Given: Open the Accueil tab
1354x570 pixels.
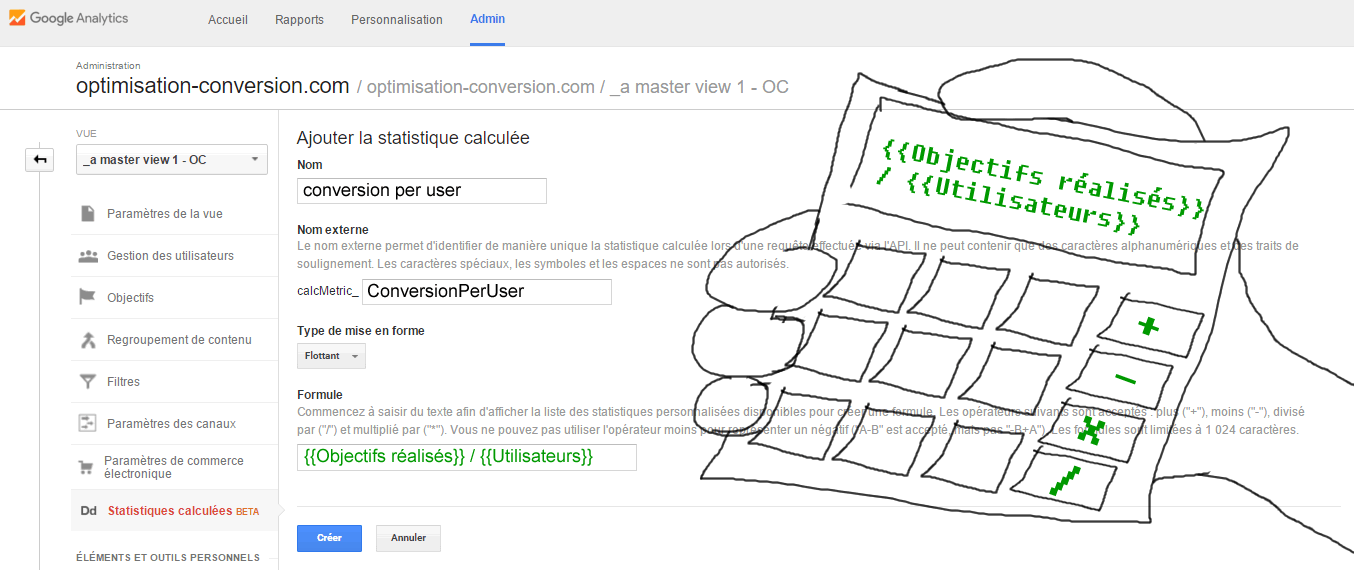Looking at the screenshot, I should click(x=228, y=20).
